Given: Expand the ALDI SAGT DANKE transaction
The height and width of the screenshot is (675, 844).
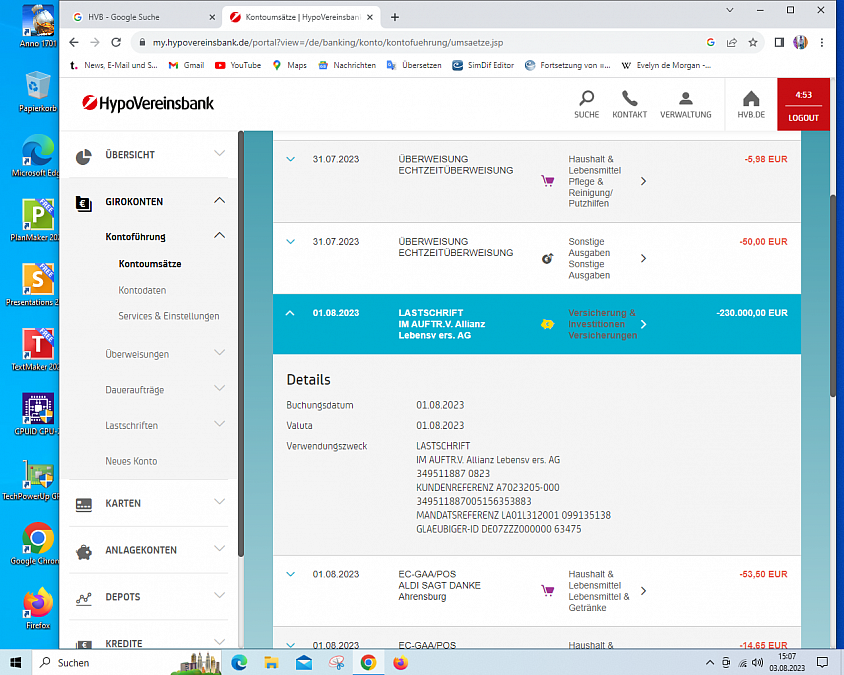Looking at the screenshot, I should pos(290,574).
